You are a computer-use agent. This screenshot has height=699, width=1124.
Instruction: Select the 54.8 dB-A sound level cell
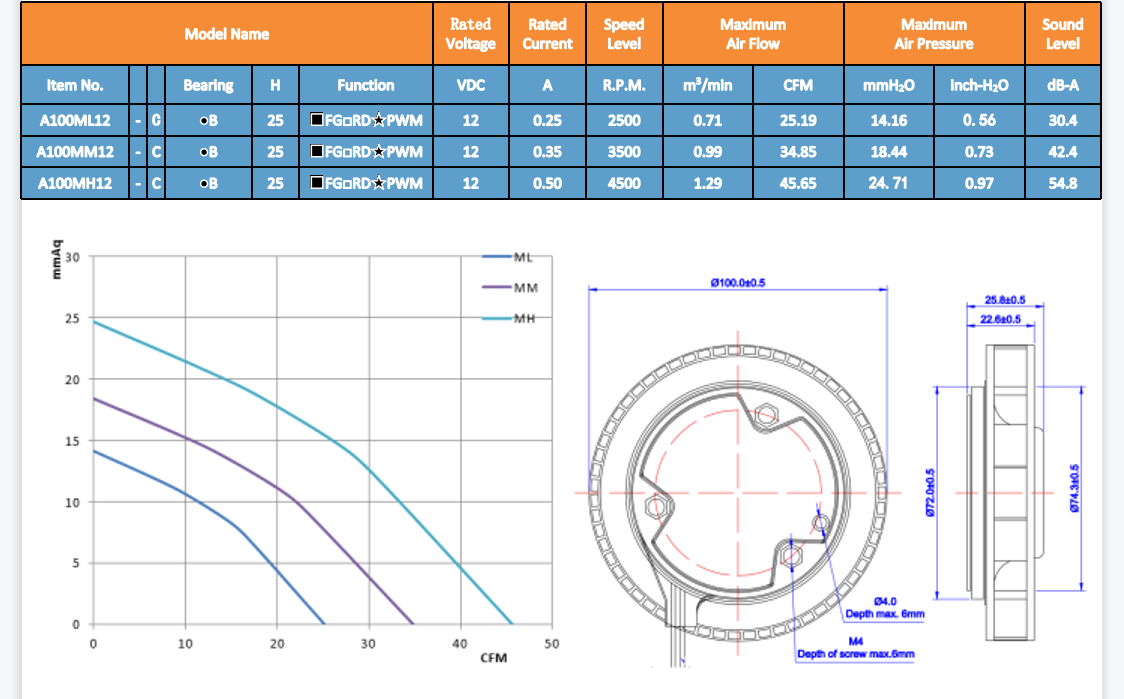click(x=1062, y=183)
